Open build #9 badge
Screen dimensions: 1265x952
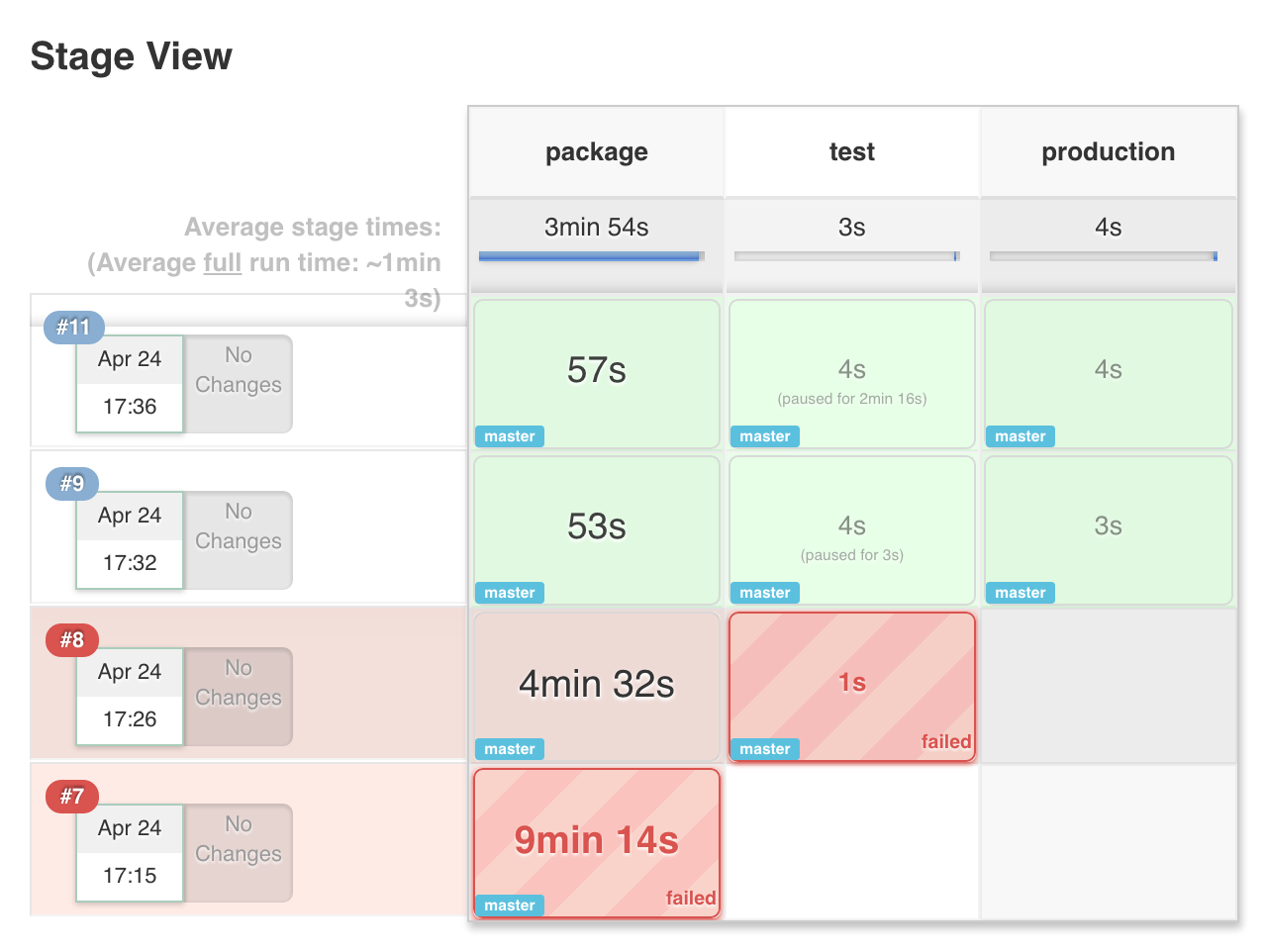[x=72, y=483]
